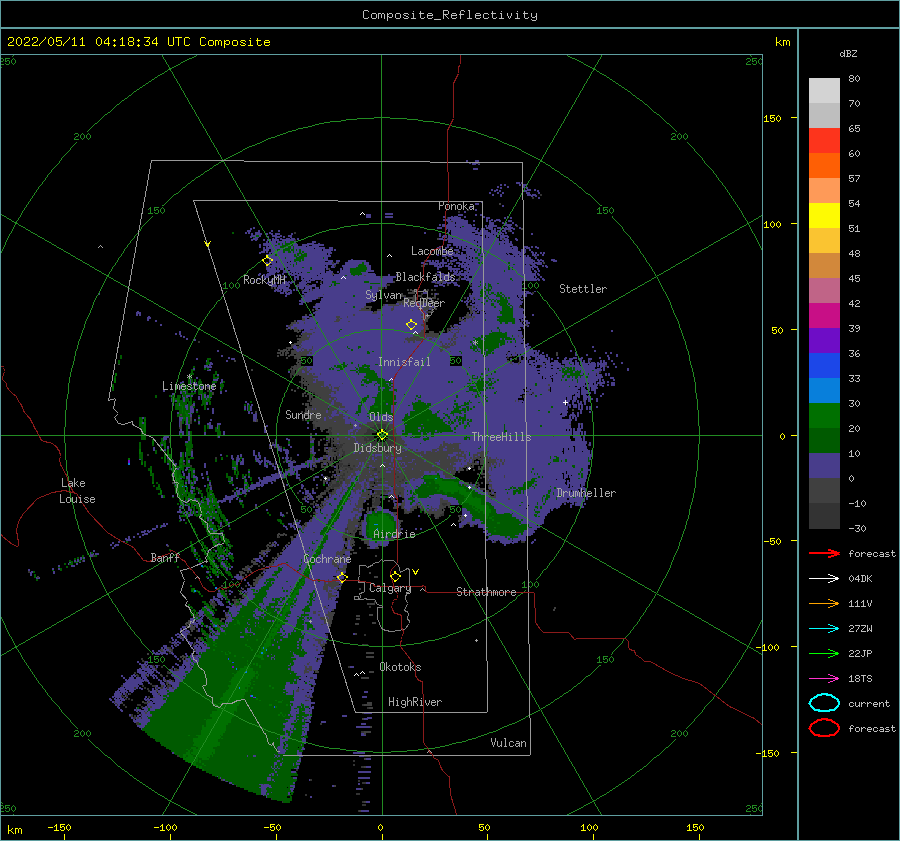Select the Innisfail label on map
The image size is (900, 841).
pyautogui.click(x=404, y=362)
